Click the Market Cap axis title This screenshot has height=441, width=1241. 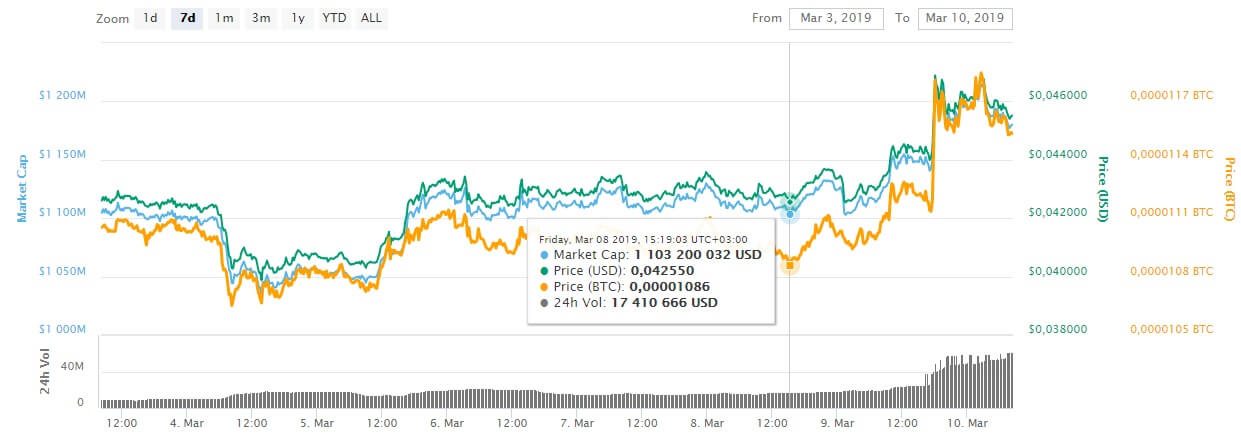coord(22,188)
